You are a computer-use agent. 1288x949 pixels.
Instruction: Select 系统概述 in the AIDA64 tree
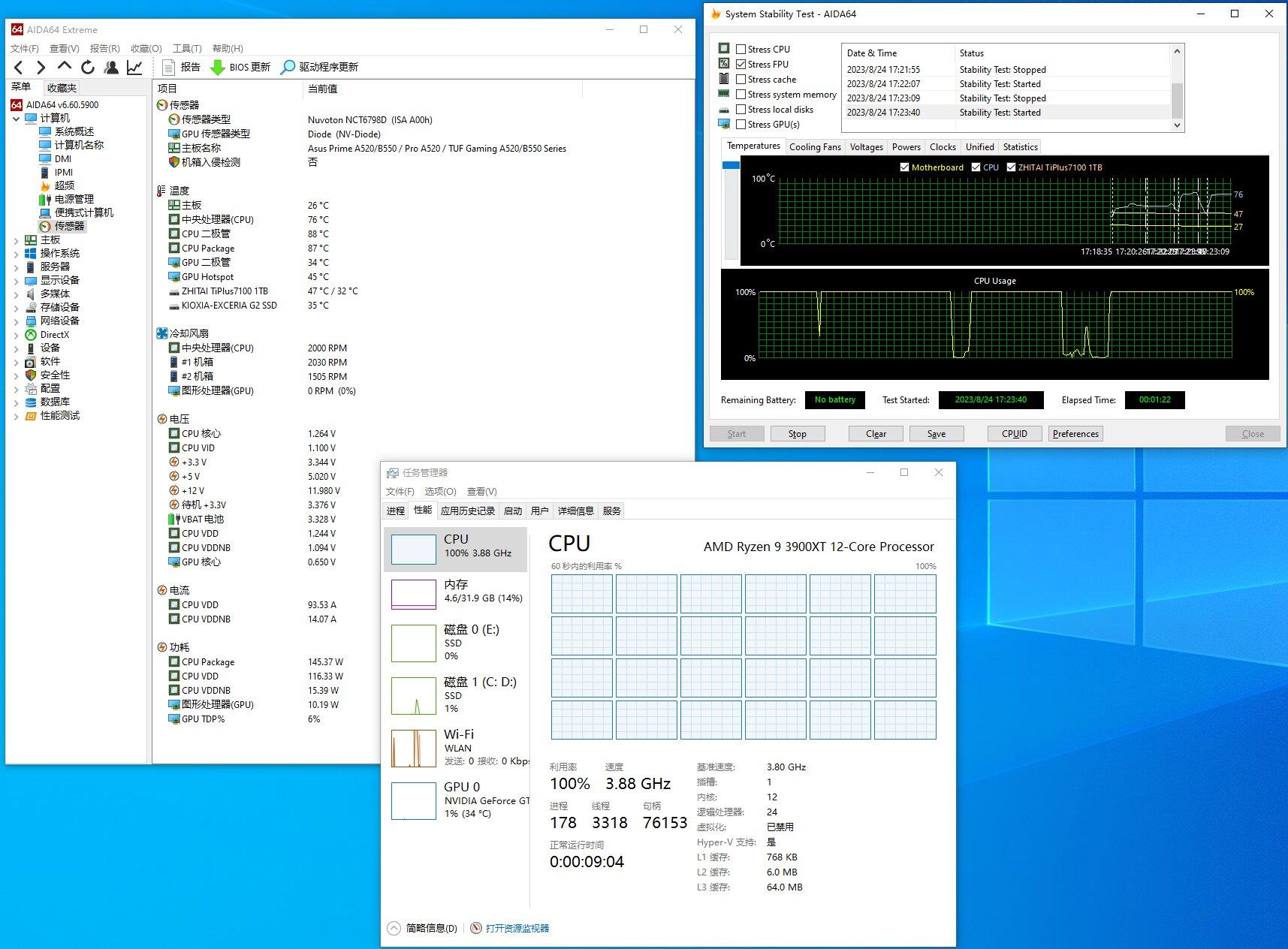pos(67,131)
